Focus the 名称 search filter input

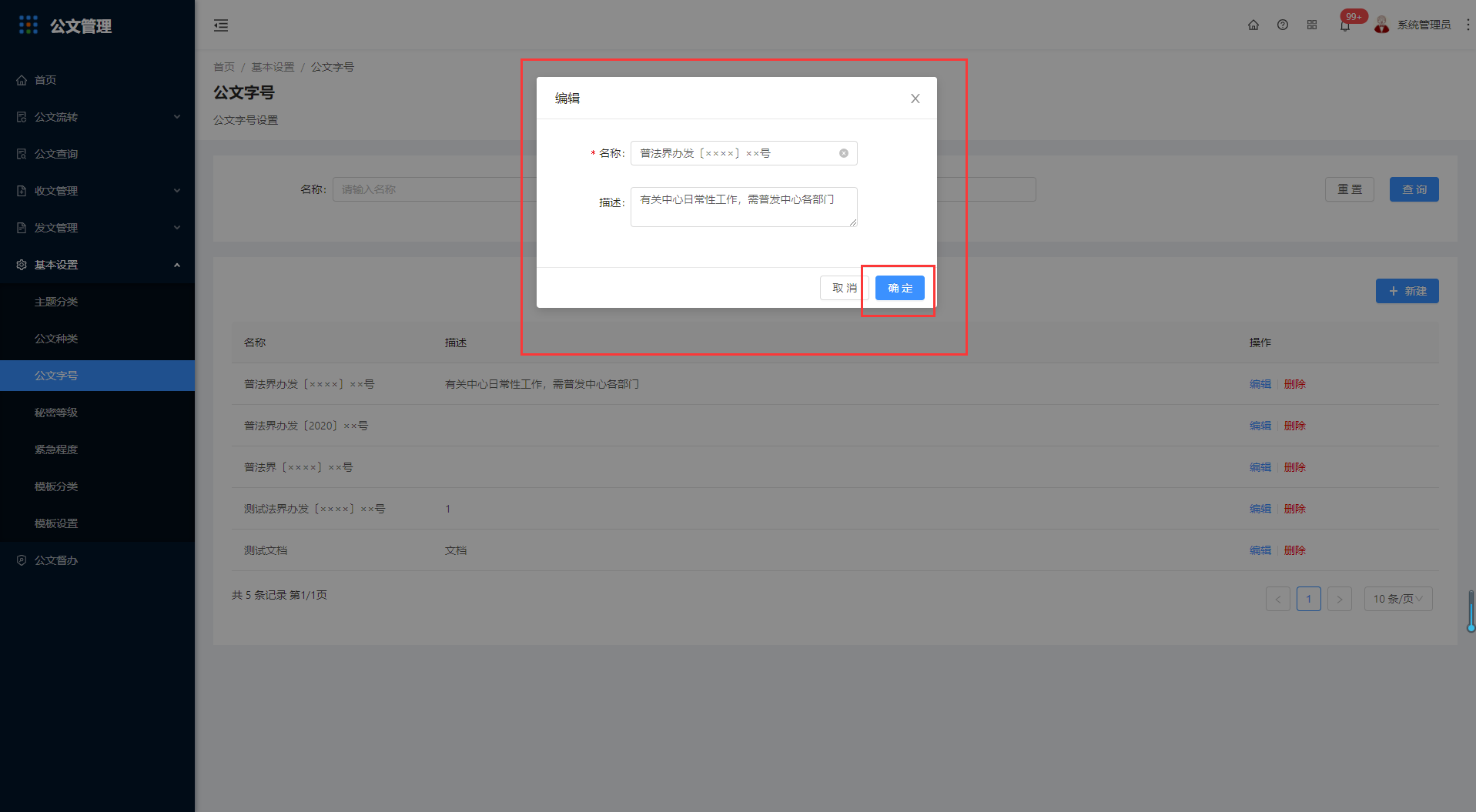(x=434, y=189)
